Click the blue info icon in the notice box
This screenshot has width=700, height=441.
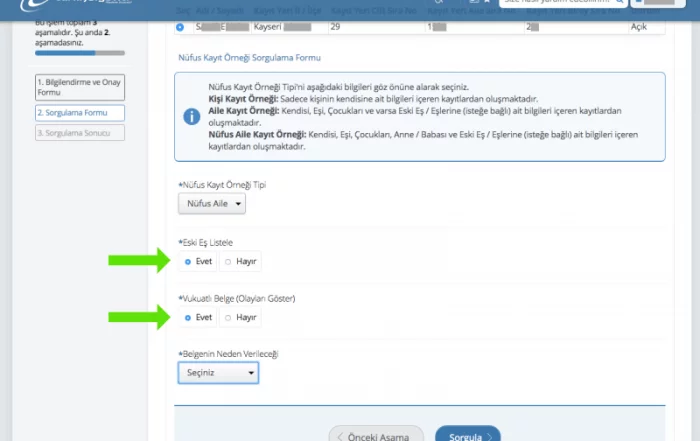(192, 116)
